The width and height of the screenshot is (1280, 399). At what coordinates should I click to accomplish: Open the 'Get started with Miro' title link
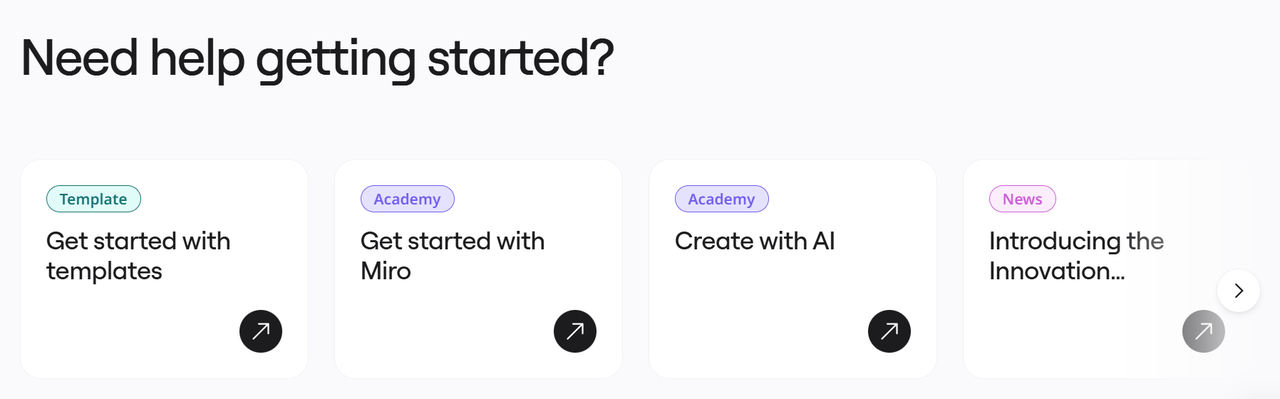pos(452,256)
